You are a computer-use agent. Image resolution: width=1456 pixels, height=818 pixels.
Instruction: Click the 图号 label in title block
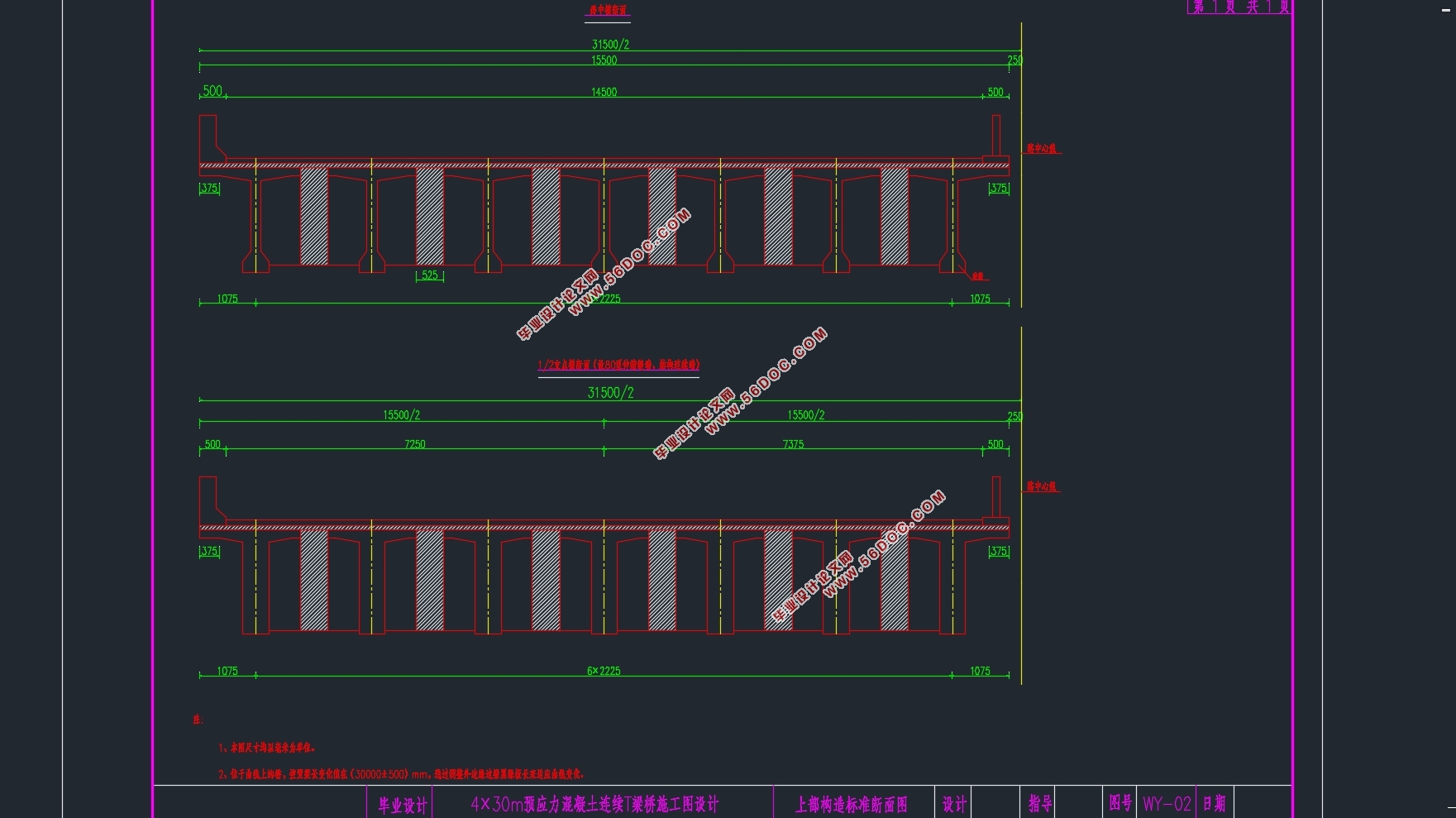coord(1120,803)
